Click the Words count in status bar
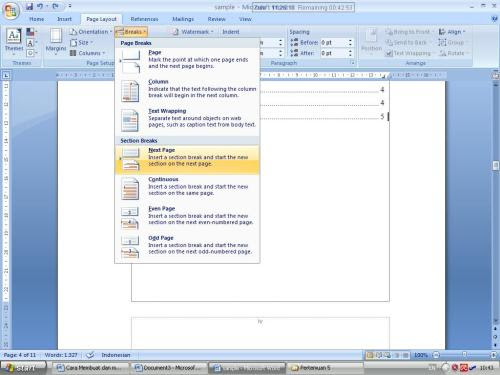This screenshot has height=375, width=500. click(x=61, y=355)
